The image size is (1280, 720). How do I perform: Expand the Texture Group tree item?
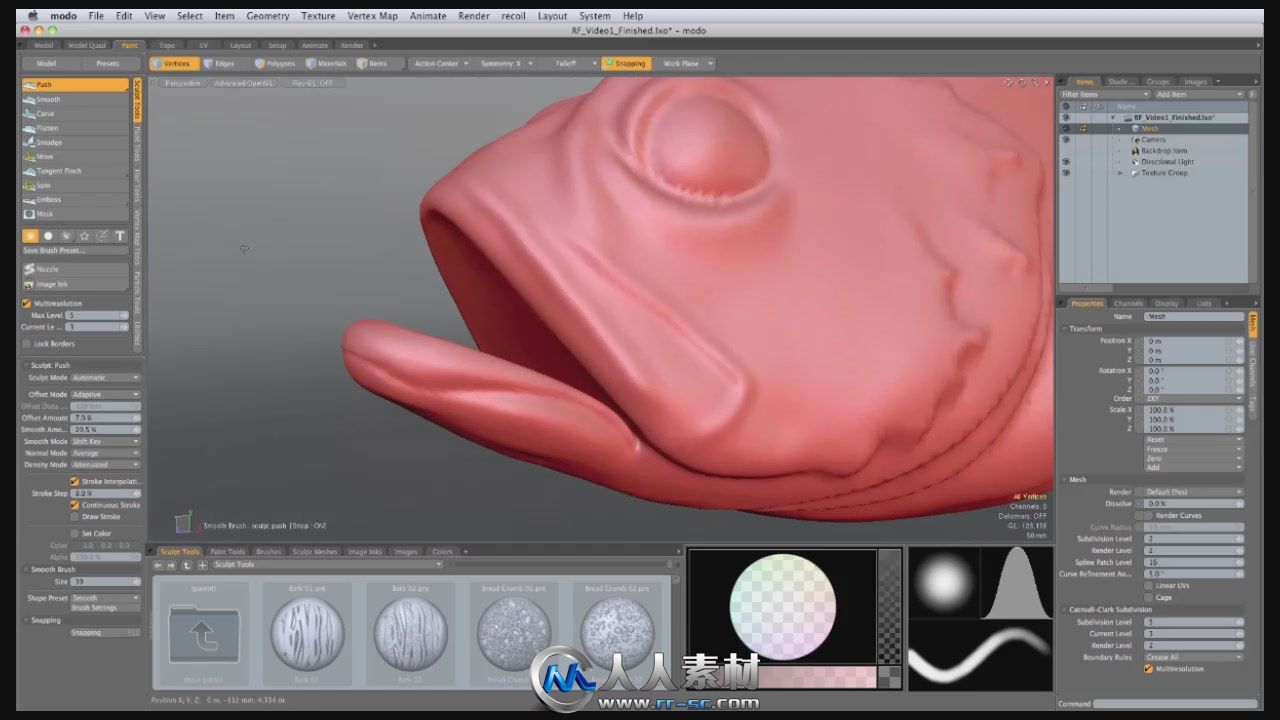point(1120,173)
